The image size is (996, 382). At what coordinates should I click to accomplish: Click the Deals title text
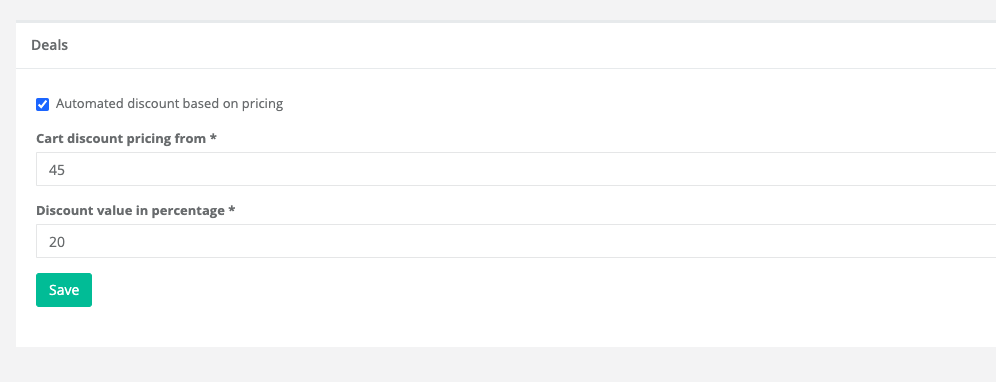tap(50, 45)
